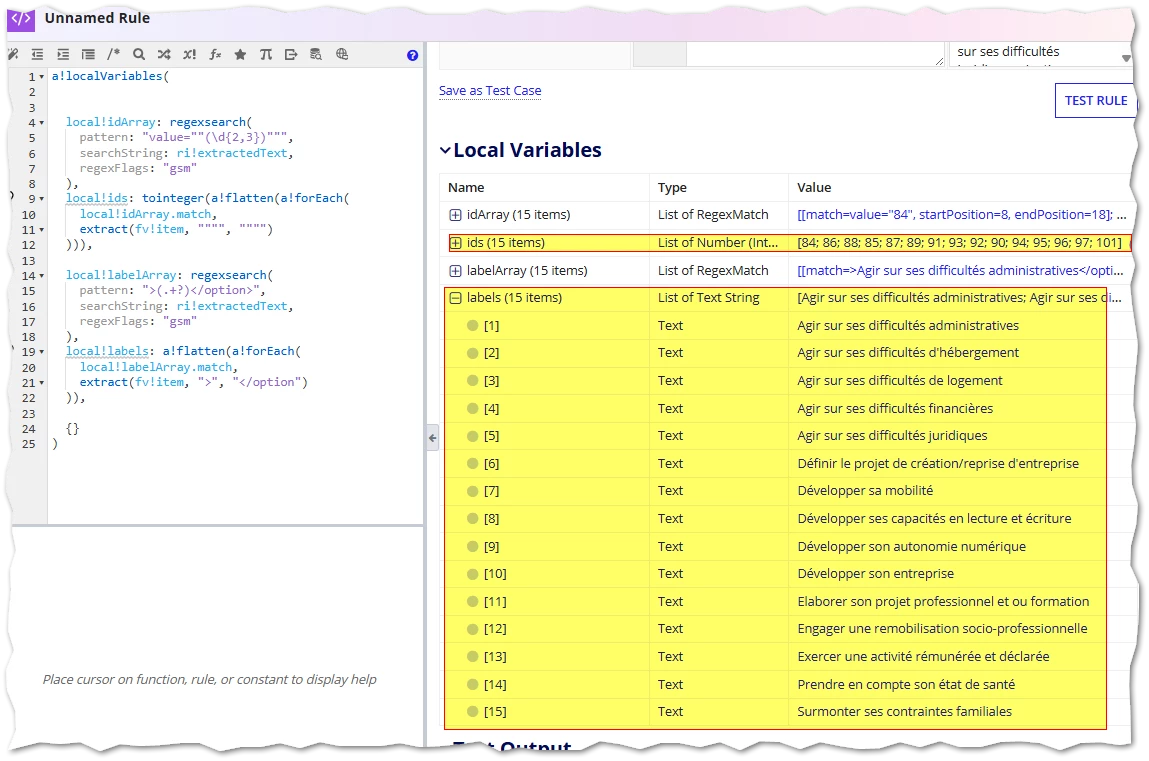Select 'Exercer une activité rémunérée et déclarée'
This screenshot has height=761, width=1149.
[x=923, y=656]
